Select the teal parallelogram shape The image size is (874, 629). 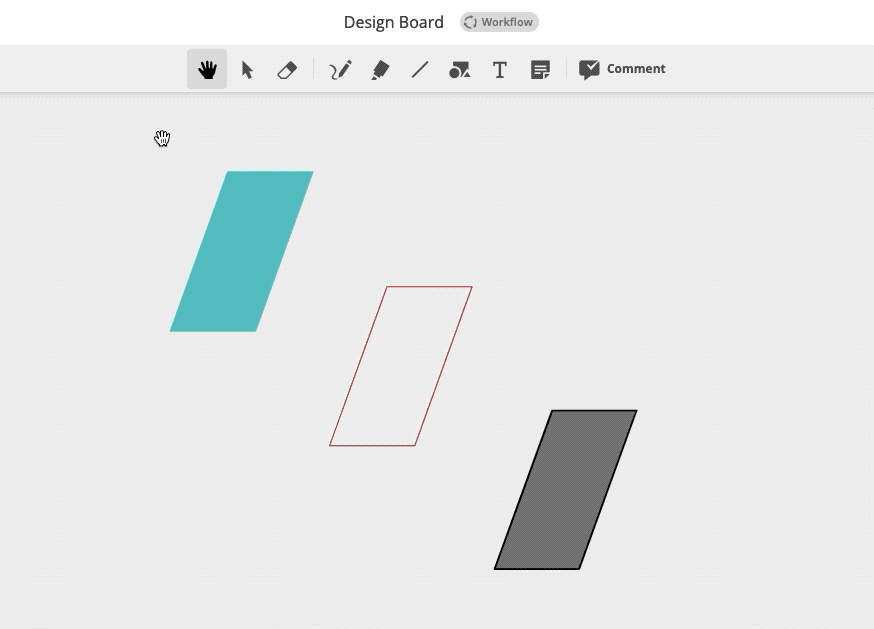tap(242, 250)
